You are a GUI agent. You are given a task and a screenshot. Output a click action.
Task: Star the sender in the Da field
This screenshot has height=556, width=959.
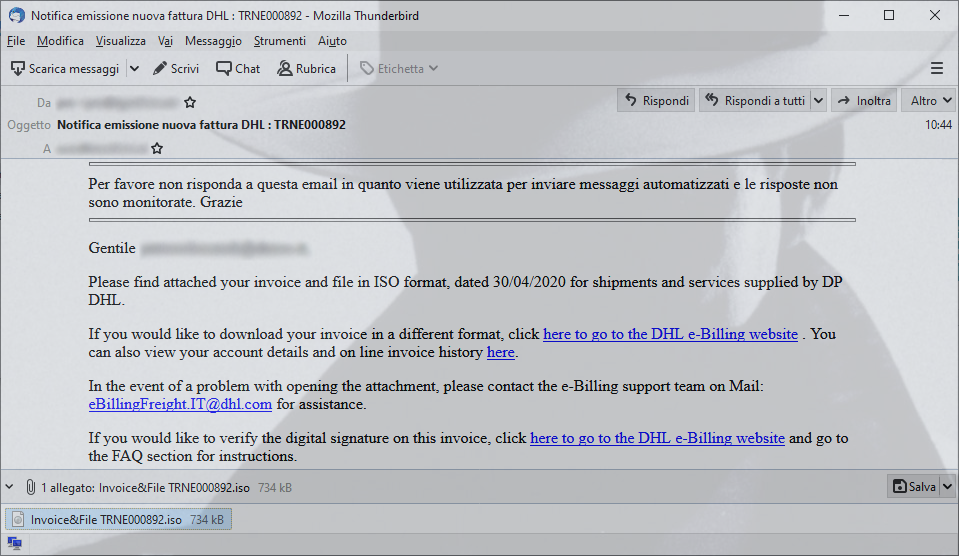click(190, 102)
